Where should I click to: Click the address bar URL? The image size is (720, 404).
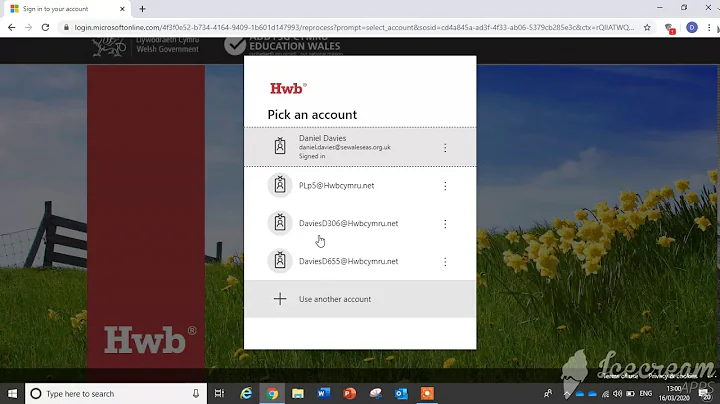pos(354,28)
